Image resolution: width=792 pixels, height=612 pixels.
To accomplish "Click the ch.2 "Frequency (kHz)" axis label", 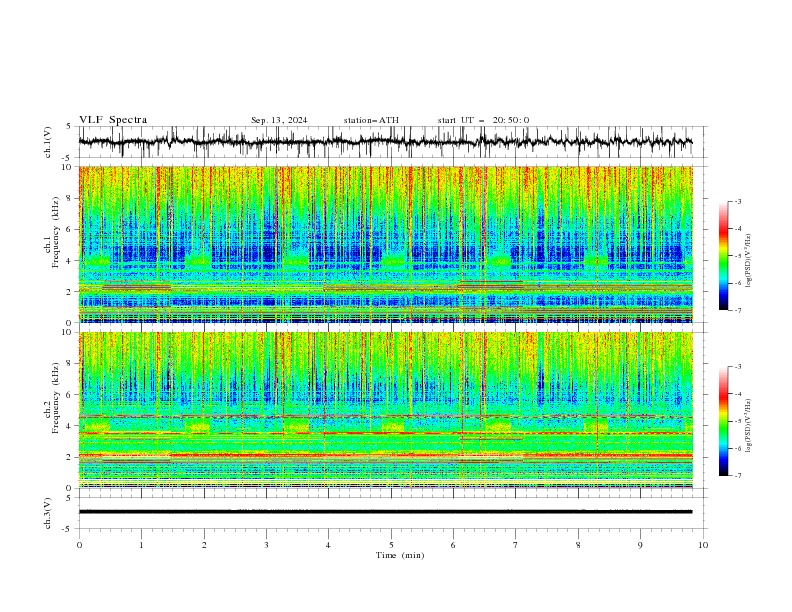I will click(55, 398).
